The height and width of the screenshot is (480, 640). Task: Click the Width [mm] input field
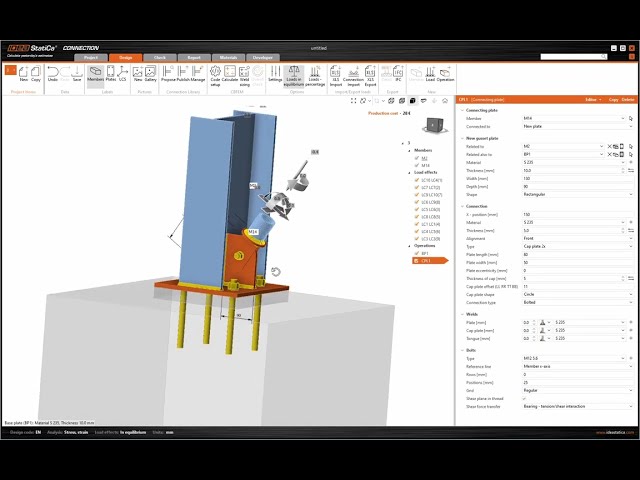coord(578,178)
